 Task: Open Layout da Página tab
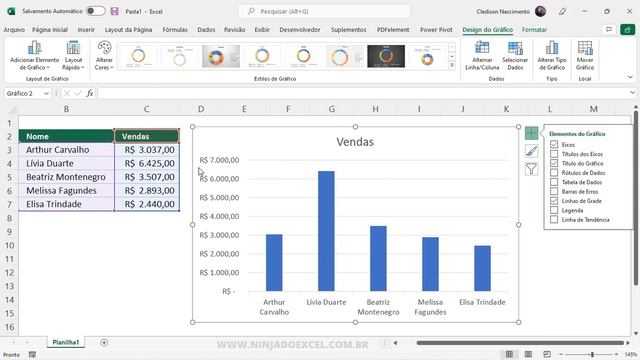pos(128,30)
